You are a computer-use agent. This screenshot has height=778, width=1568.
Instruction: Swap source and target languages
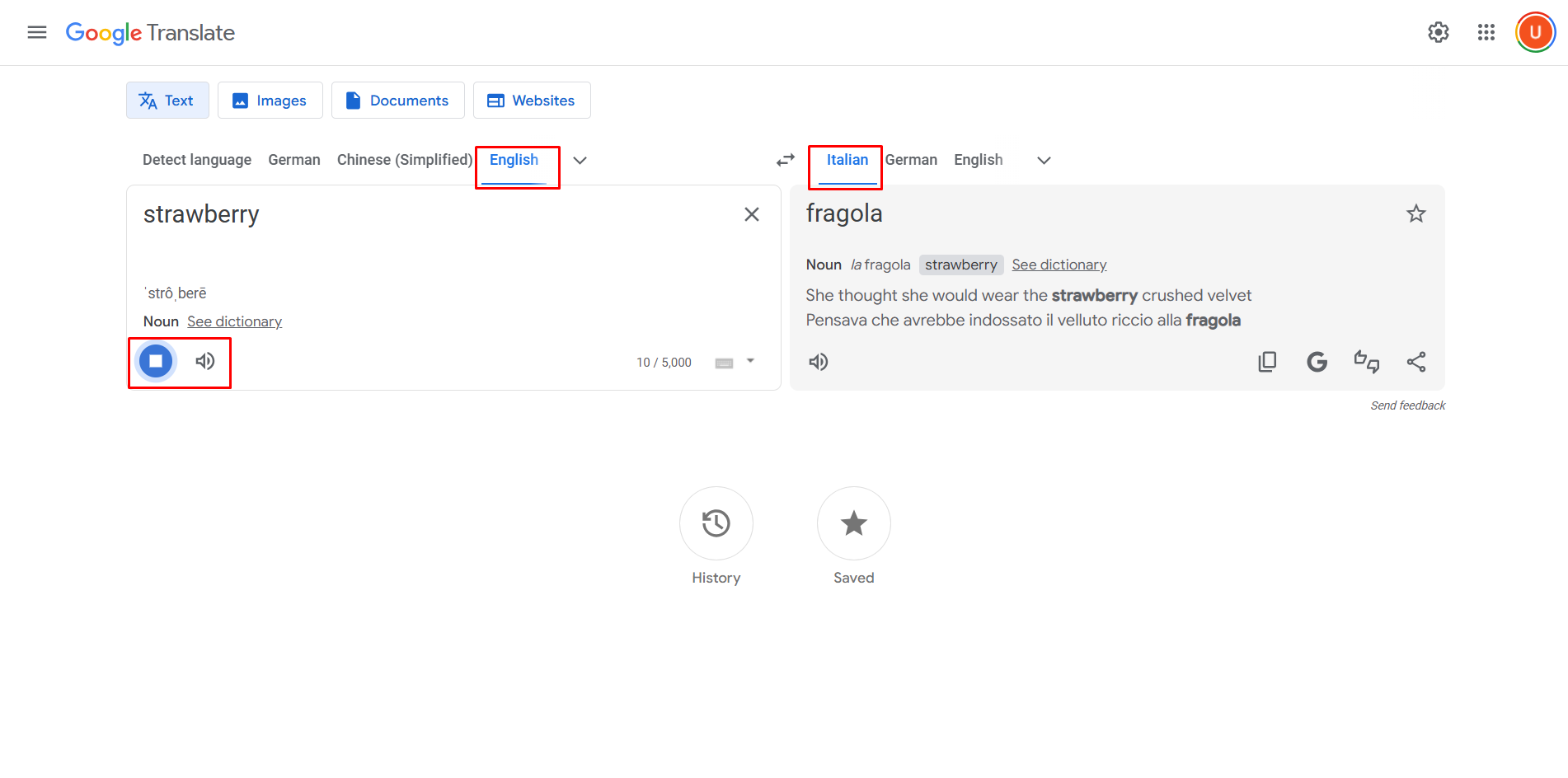(x=784, y=159)
